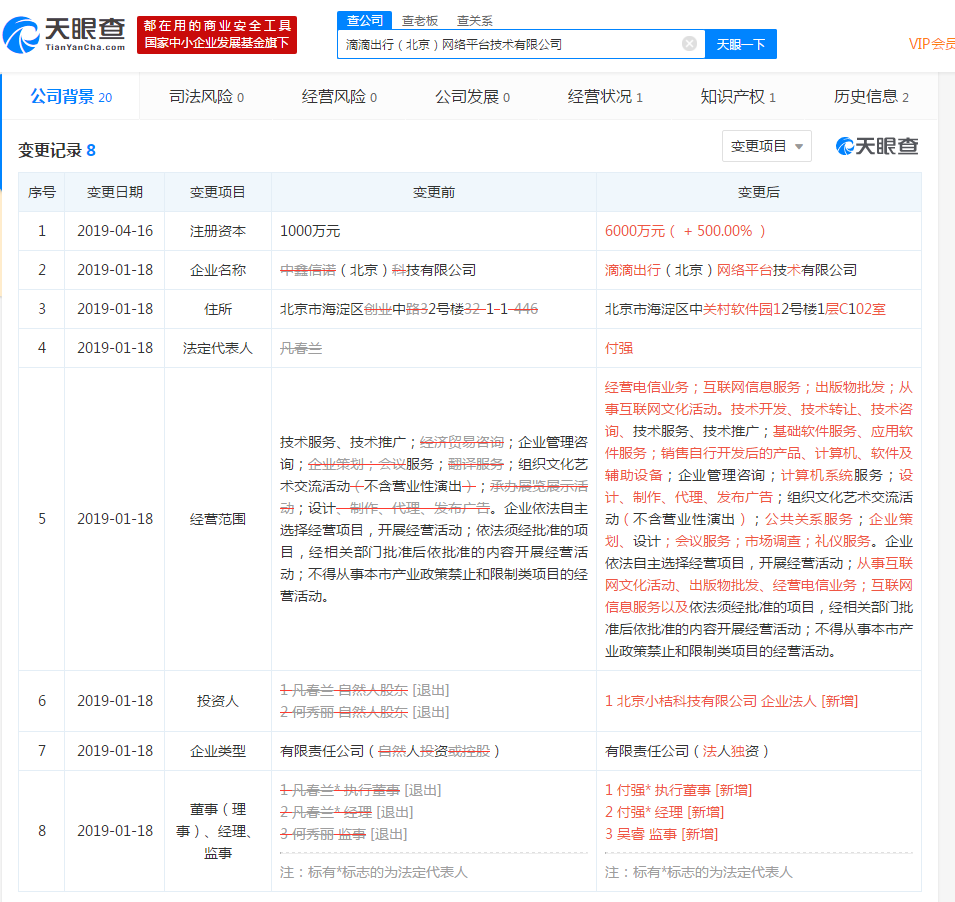Image resolution: width=955 pixels, height=902 pixels.
Task: Show the 历史信息 section tab
Action: click(x=871, y=97)
